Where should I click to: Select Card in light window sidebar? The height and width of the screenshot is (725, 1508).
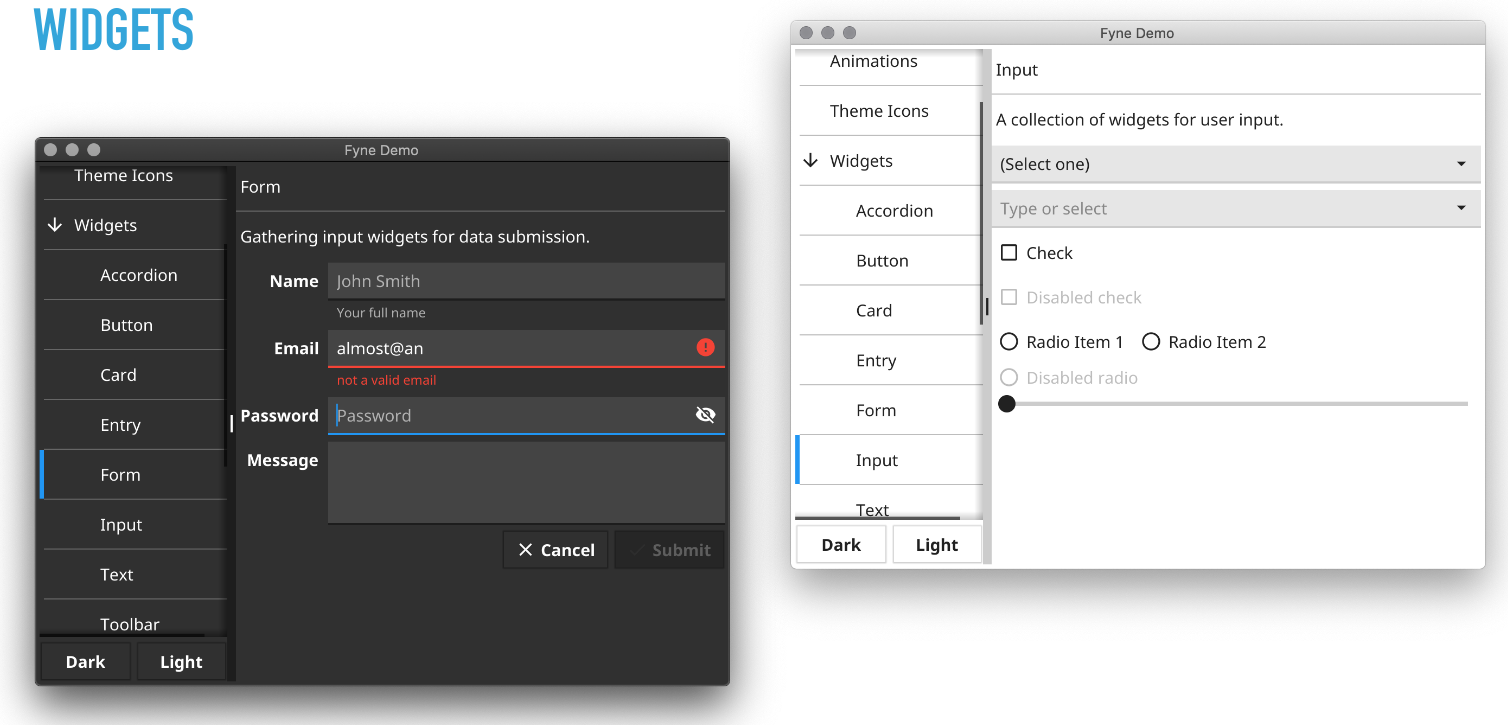873,310
